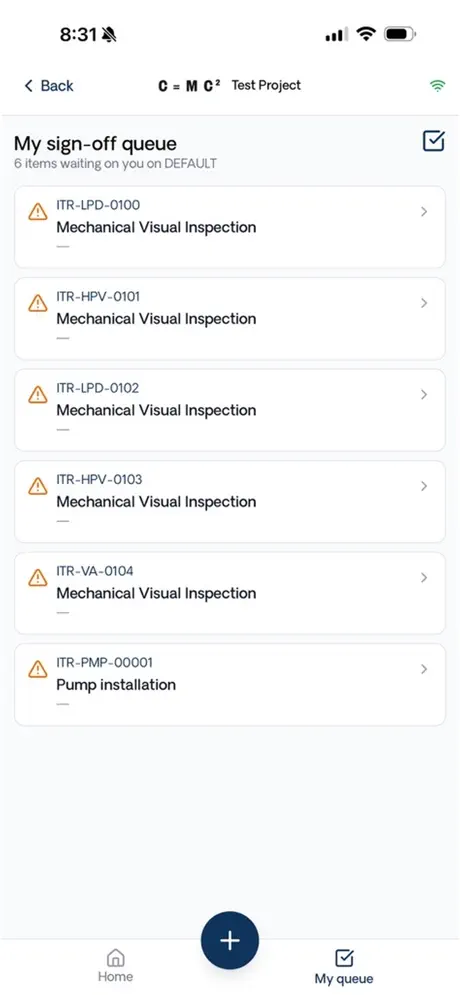The image size is (460, 995).
Task: Tap the warning icon next to ITR-HPV-0103
Action: (x=38, y=486)
